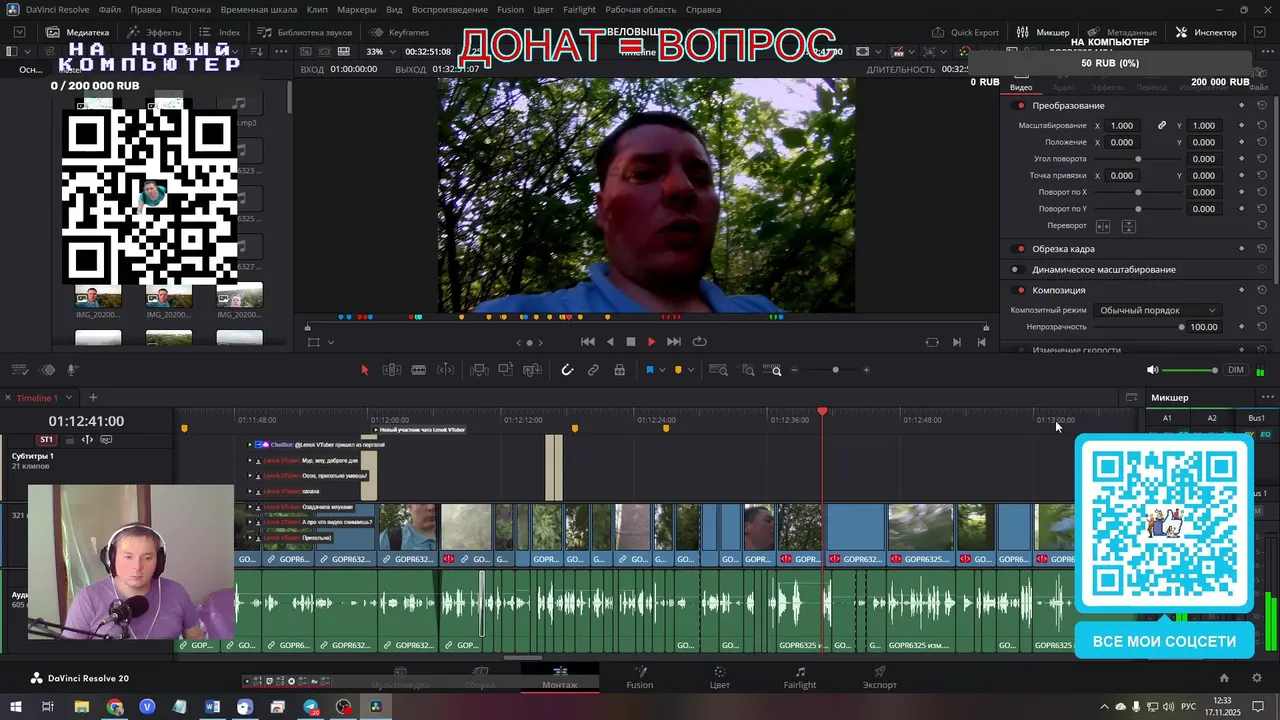Click the detail zoom icon
Screen dimensions: 1280x720
[748, 370]
